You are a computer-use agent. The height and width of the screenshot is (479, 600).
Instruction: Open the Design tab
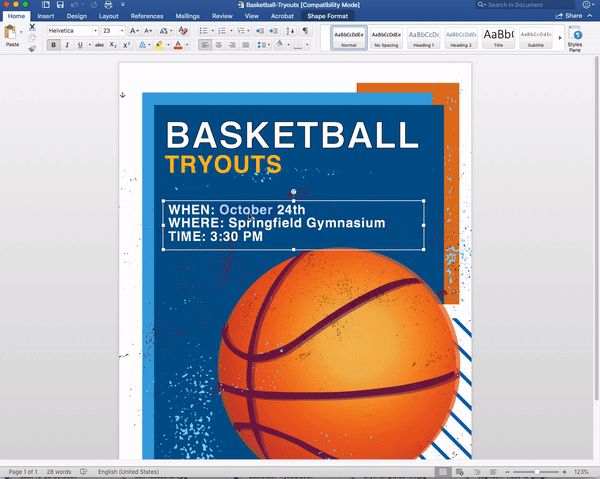pyautogui.click(x=77, y=16)
